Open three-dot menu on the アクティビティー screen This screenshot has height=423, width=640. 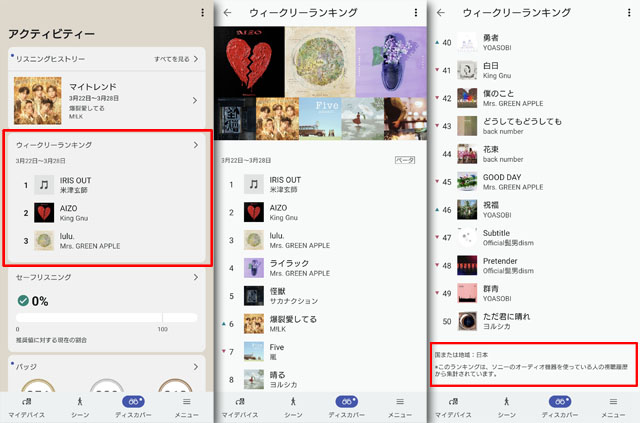(201, 12)
